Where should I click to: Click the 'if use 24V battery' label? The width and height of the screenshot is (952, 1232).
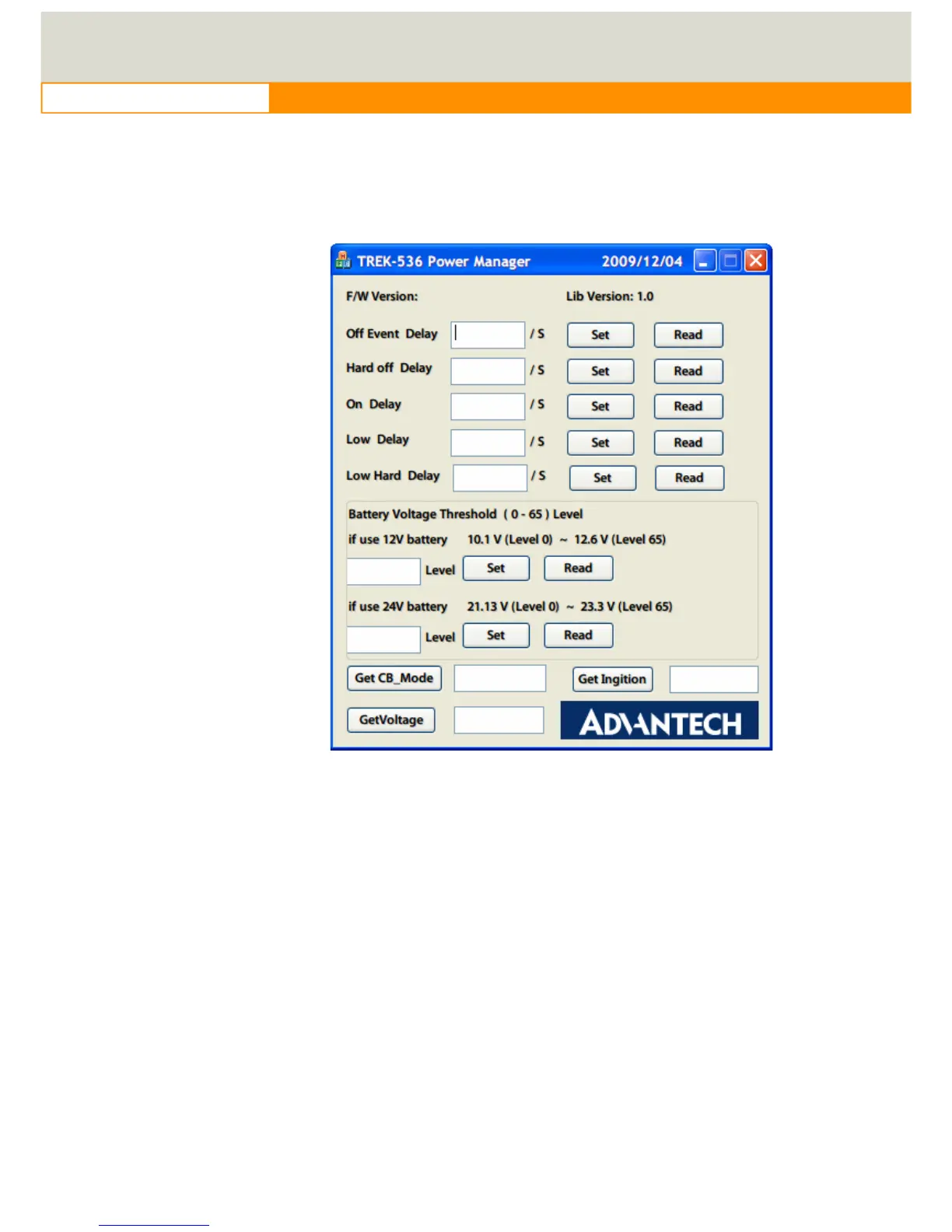pos(397,607)
